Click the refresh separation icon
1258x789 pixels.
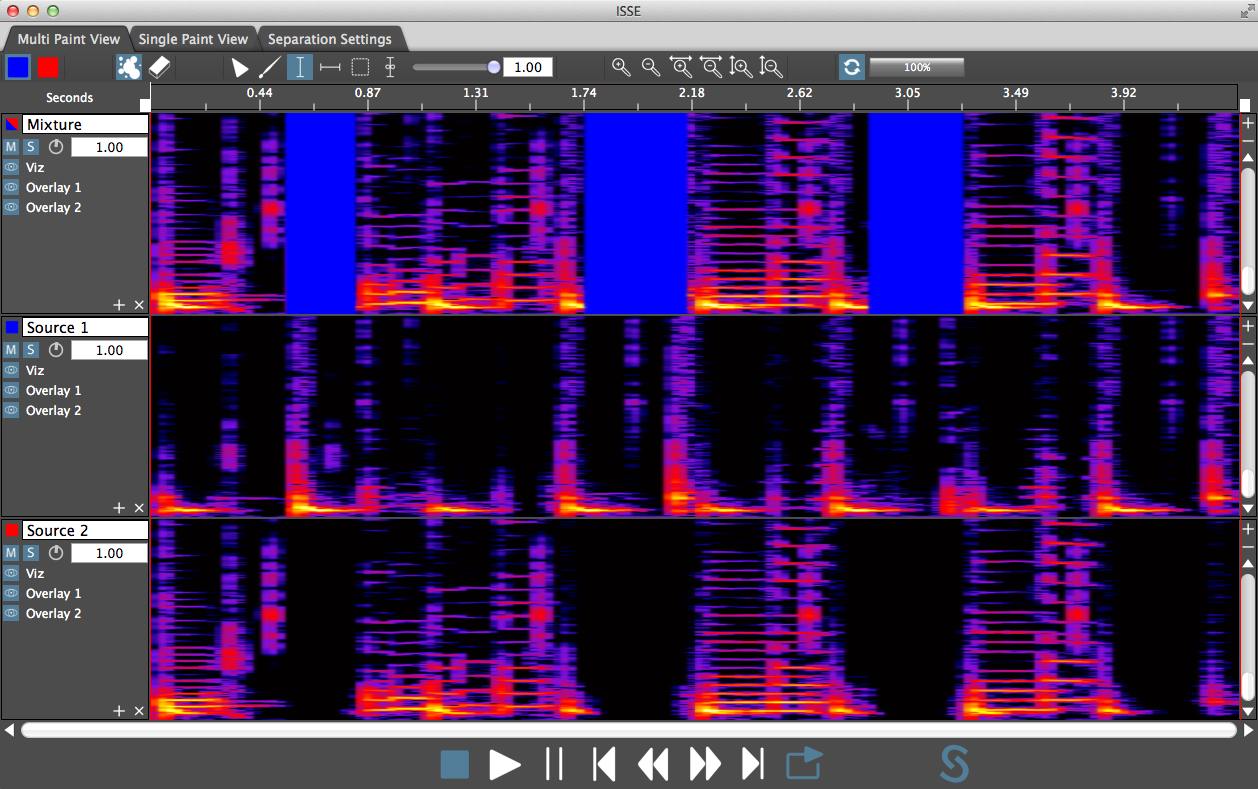(851, 67)
